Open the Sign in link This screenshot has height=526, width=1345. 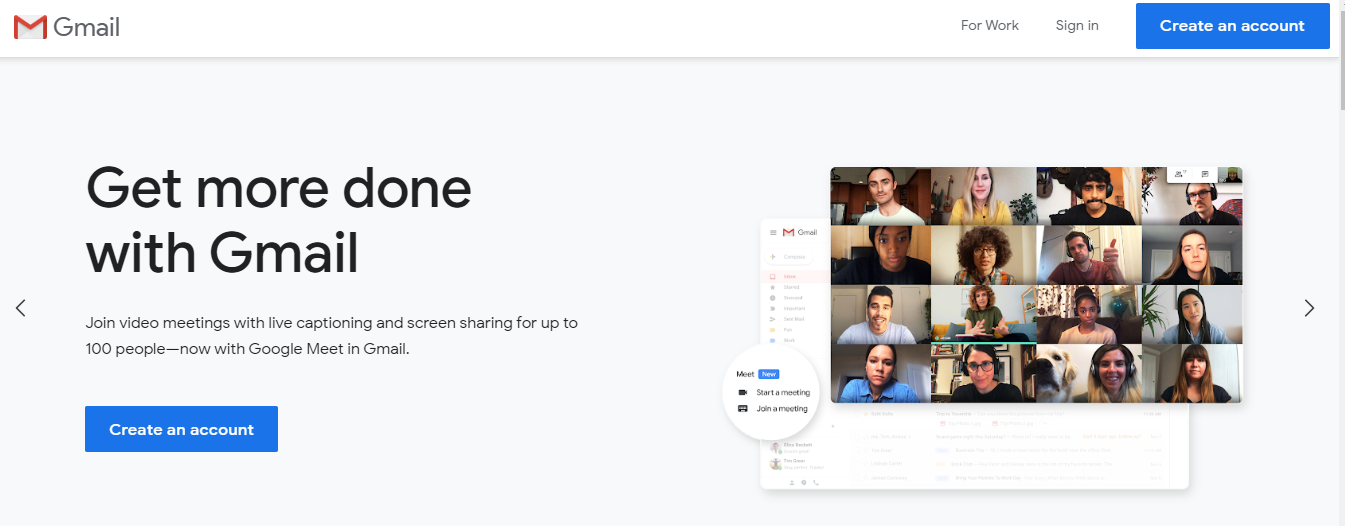pos(1077,26)
